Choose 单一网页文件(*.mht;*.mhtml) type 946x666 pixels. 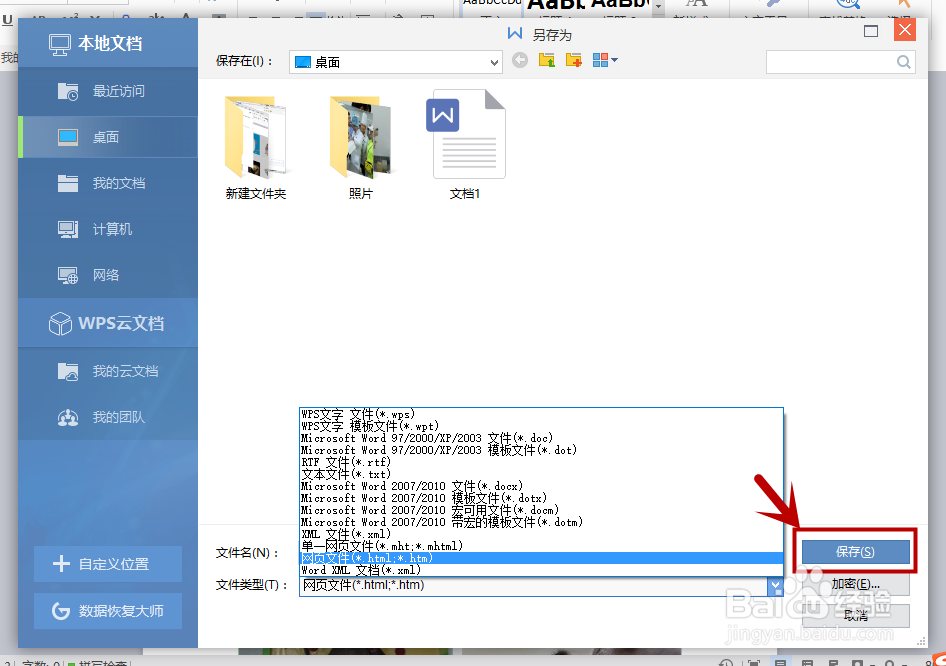[x=541, y=547]
